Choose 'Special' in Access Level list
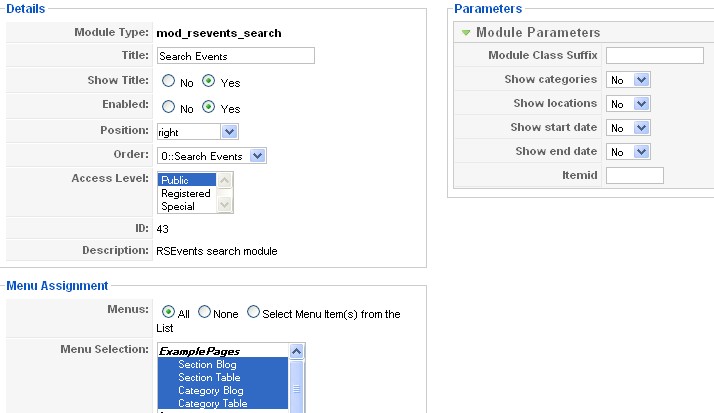714x413 pixels. [178, 206]
